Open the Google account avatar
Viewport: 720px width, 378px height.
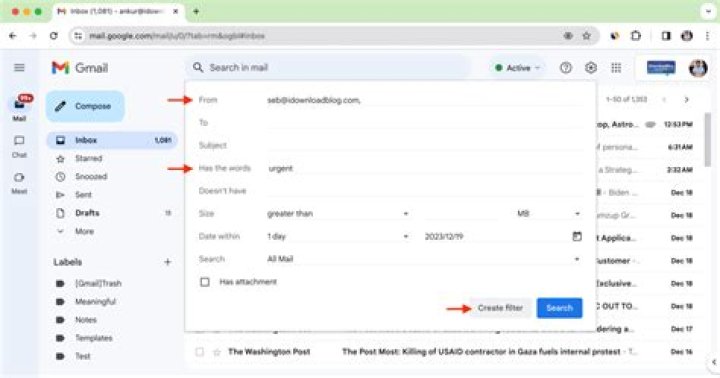coord(698,68)
